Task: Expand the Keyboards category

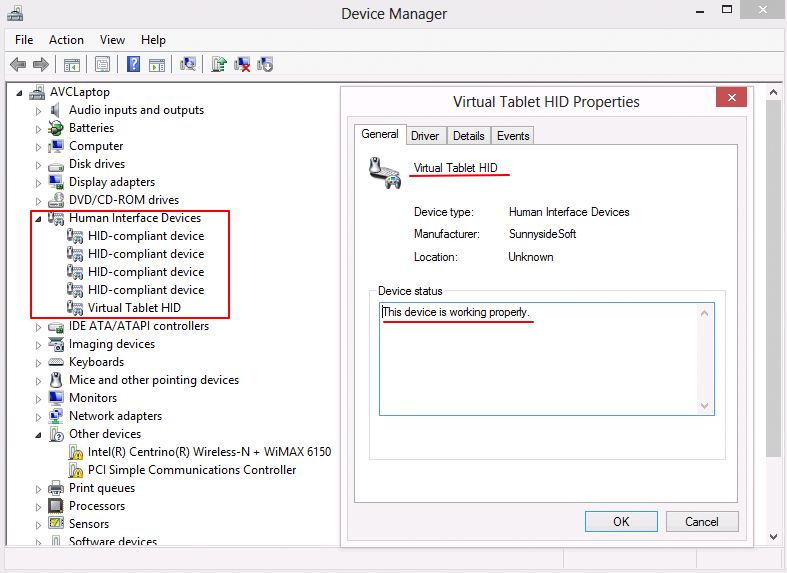Action: (39, 362)
